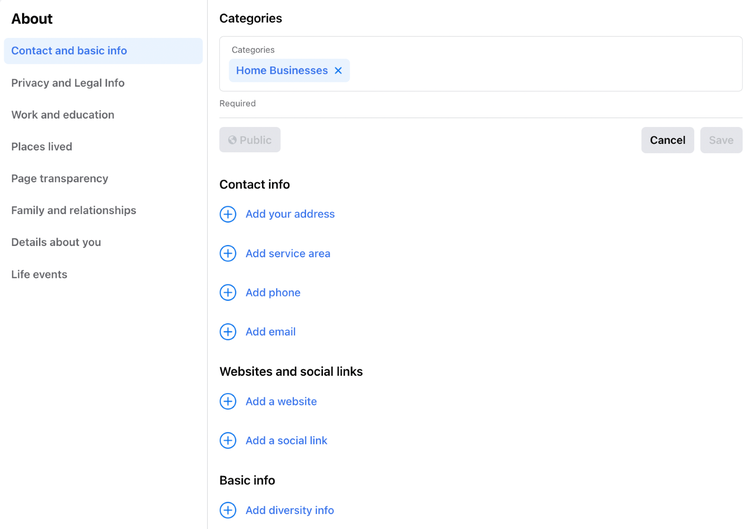Viewport: 750px width, 529px height.
Task: Open the Add diversity info link
Action: click(290, 510)
